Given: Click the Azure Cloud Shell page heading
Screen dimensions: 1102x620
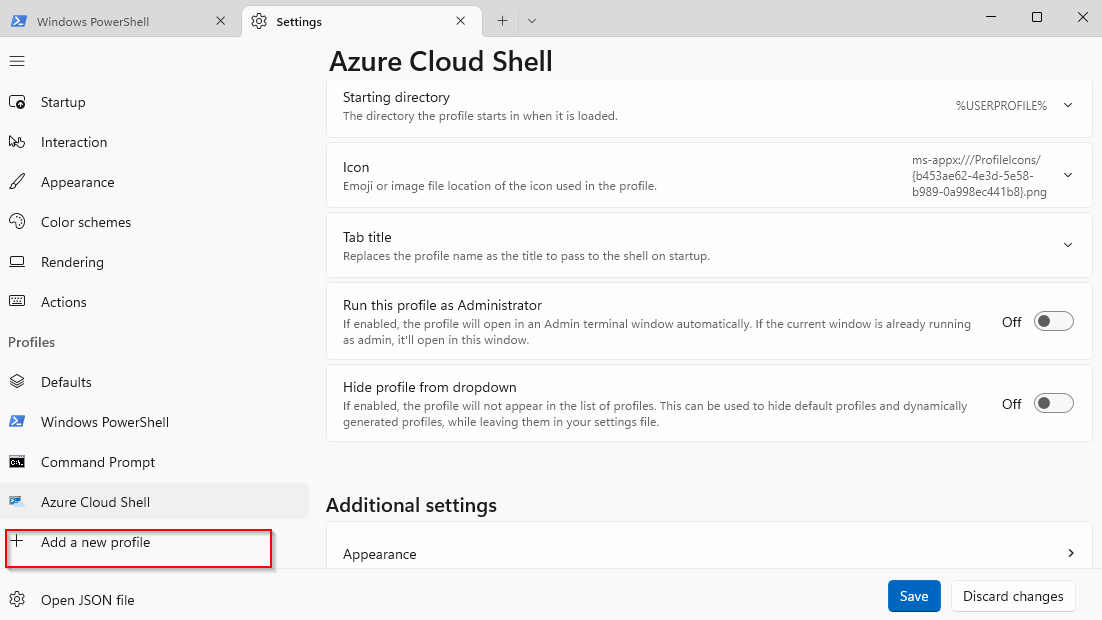Looking at the screenshot, I should [x=441, y=61].
